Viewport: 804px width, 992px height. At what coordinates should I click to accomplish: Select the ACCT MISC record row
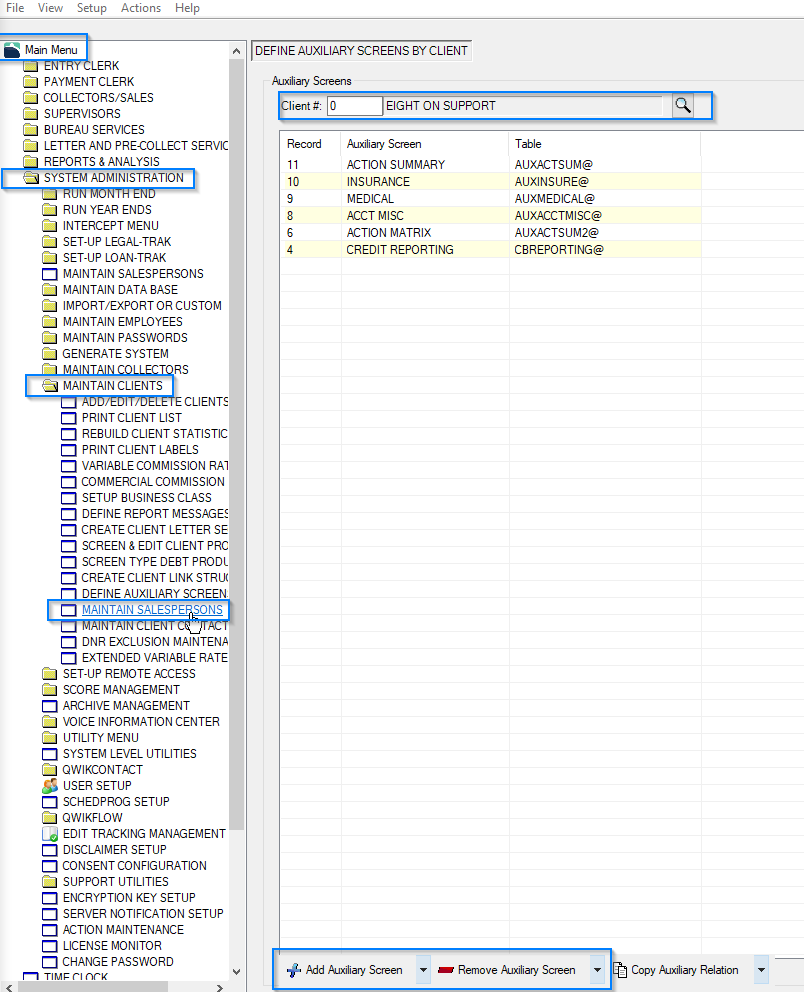point(490,216)
